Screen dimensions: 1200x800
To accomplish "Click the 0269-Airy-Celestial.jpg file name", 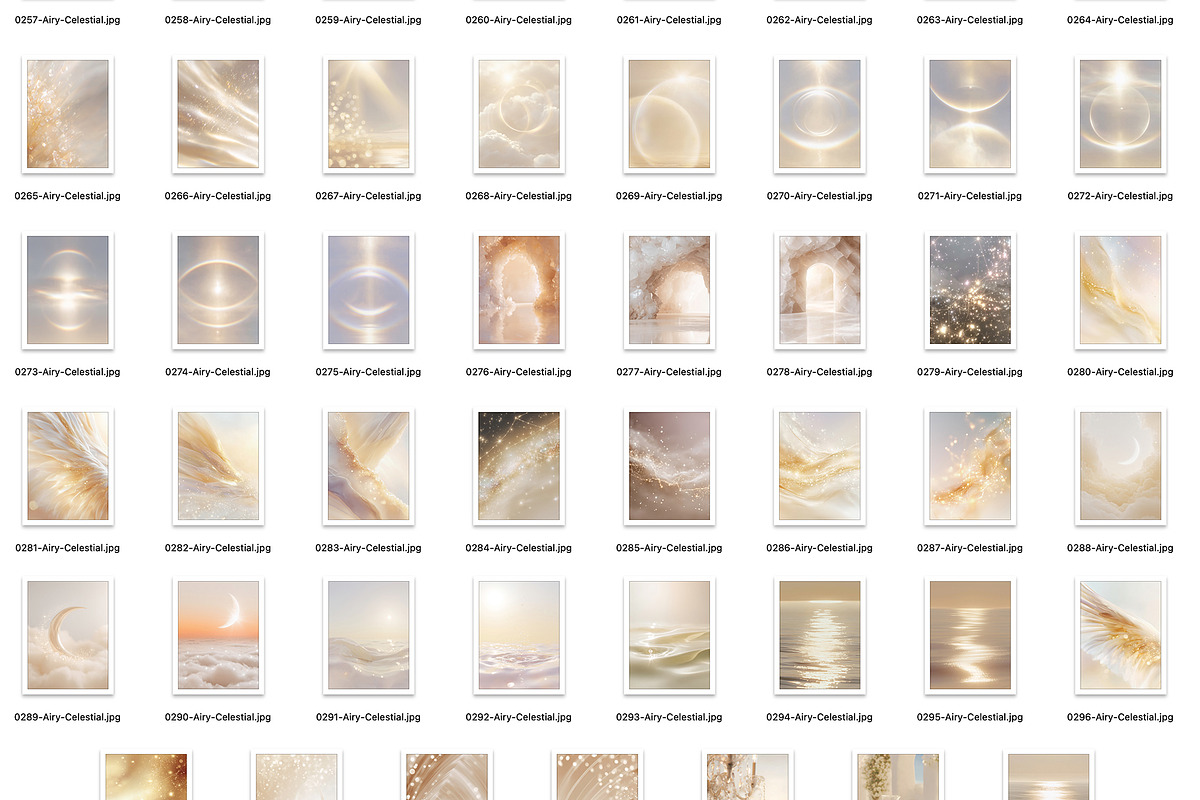I will point(669,196).
